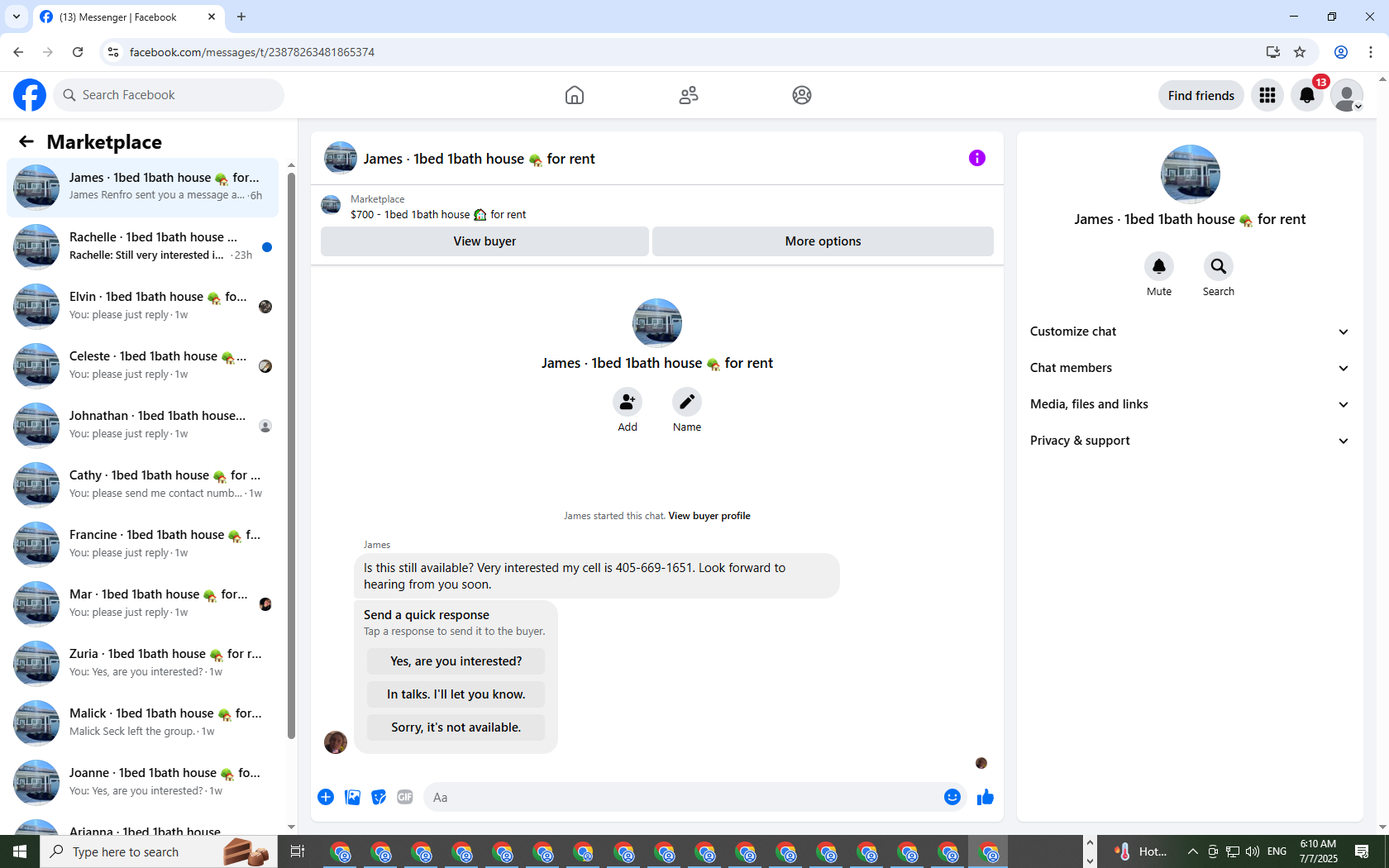Open the $700 1bed 1bath listing link
Screen dimensions: 1389x868
(x=438, y=214)
